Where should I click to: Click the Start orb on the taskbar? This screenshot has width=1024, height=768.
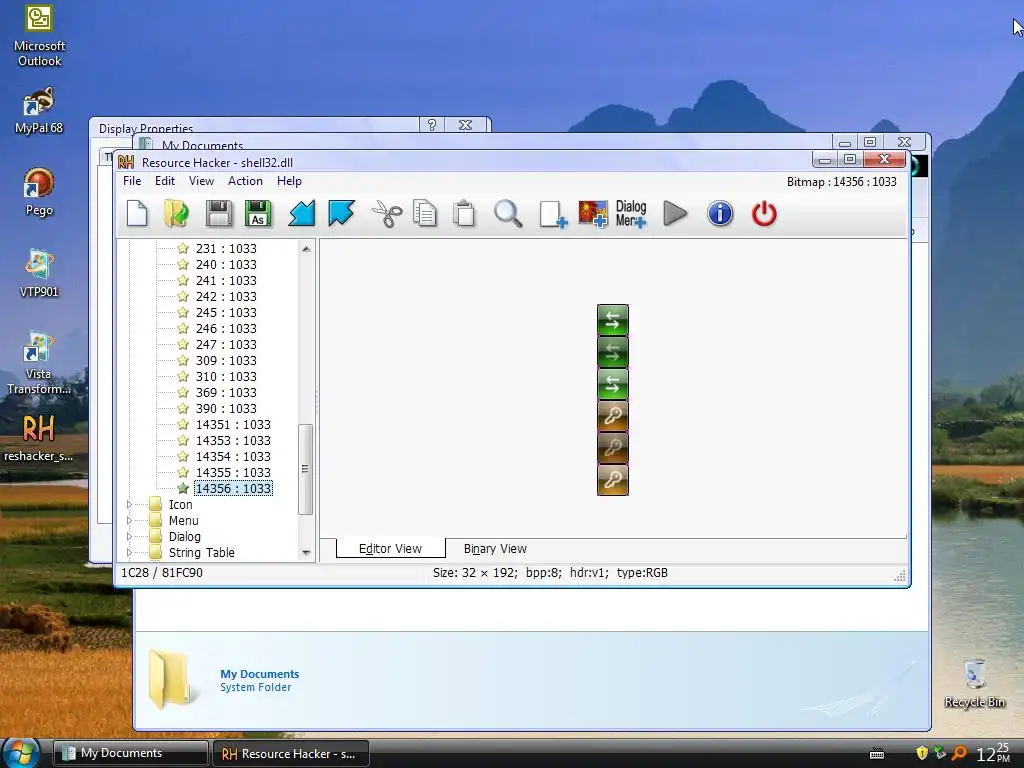click(20, 753)
